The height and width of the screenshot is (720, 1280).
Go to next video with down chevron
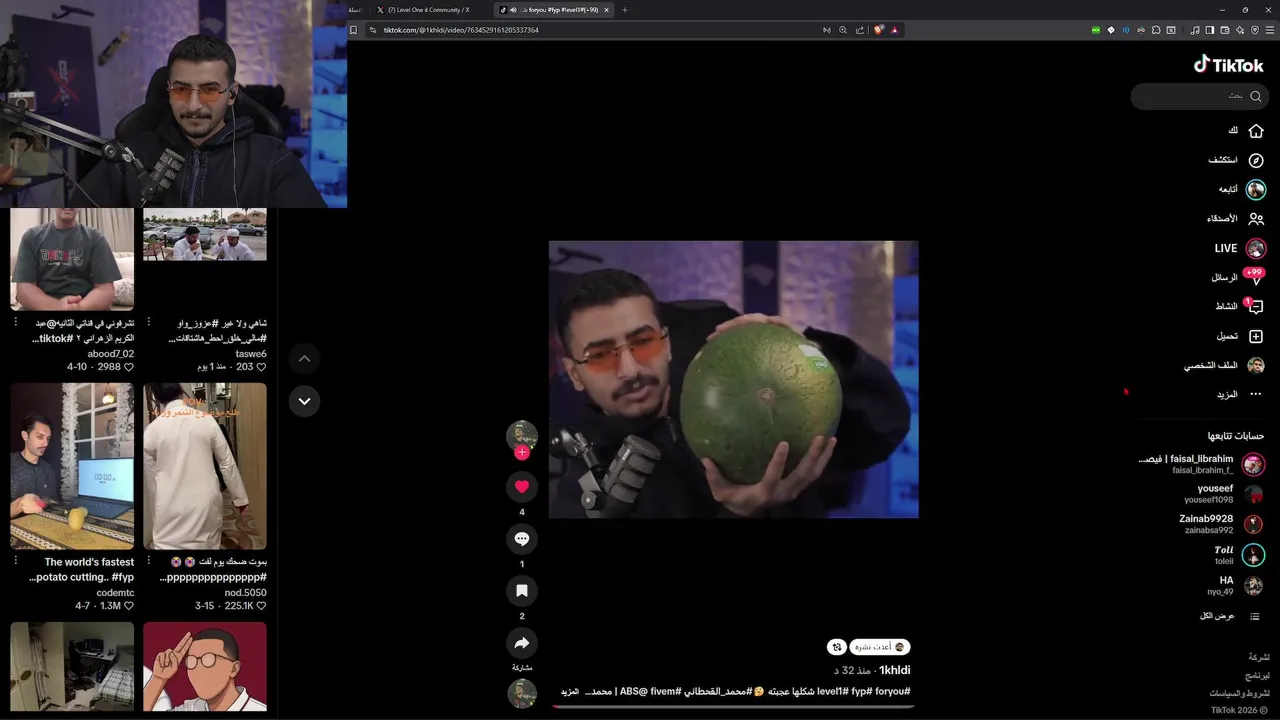304,401
